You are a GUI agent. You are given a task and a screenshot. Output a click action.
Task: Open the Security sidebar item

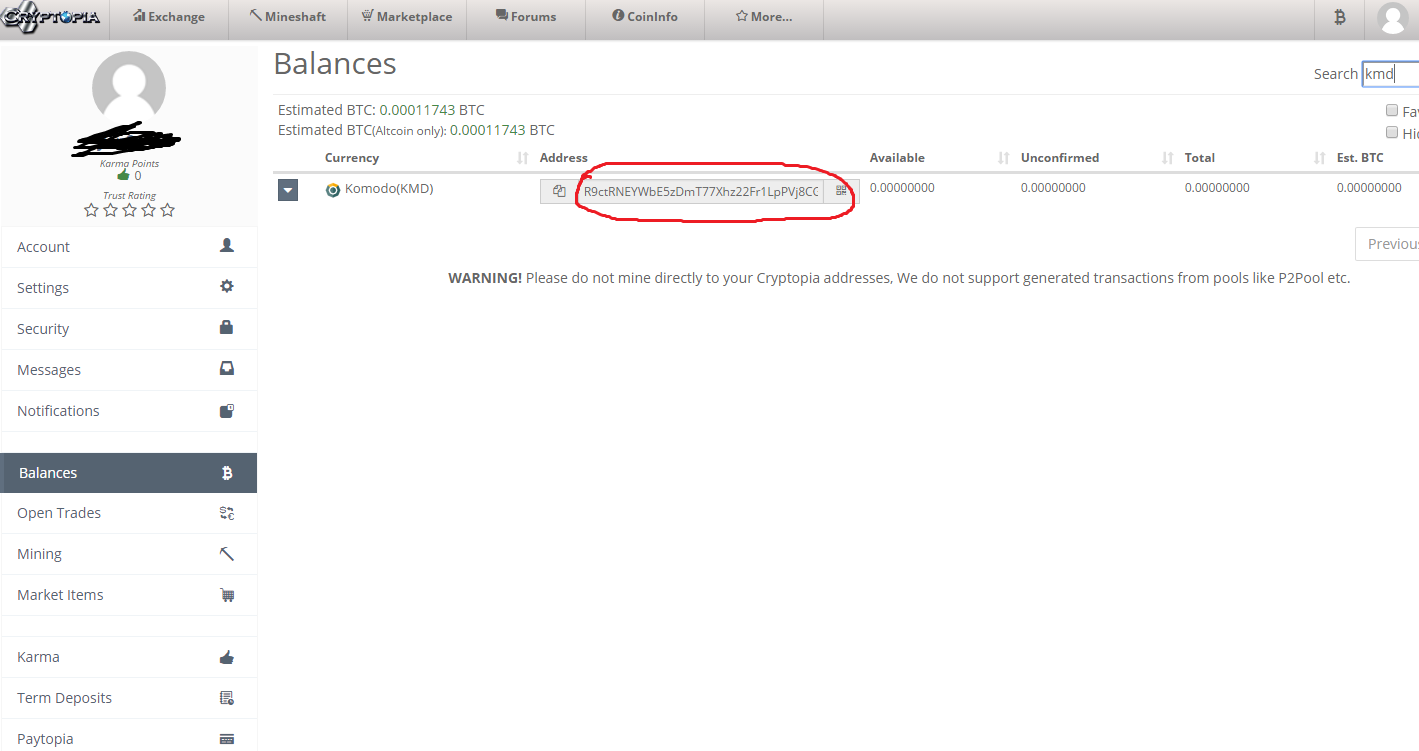pos(129,329)
